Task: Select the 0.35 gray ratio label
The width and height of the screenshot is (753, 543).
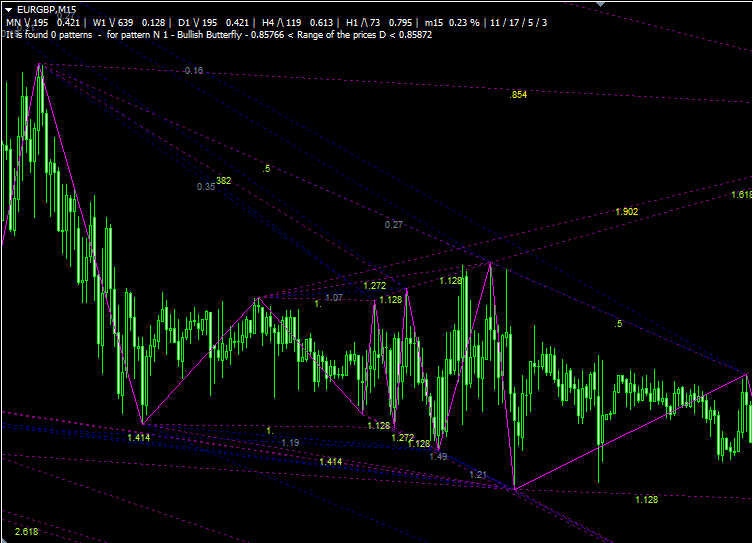Action: pos(205,187)
